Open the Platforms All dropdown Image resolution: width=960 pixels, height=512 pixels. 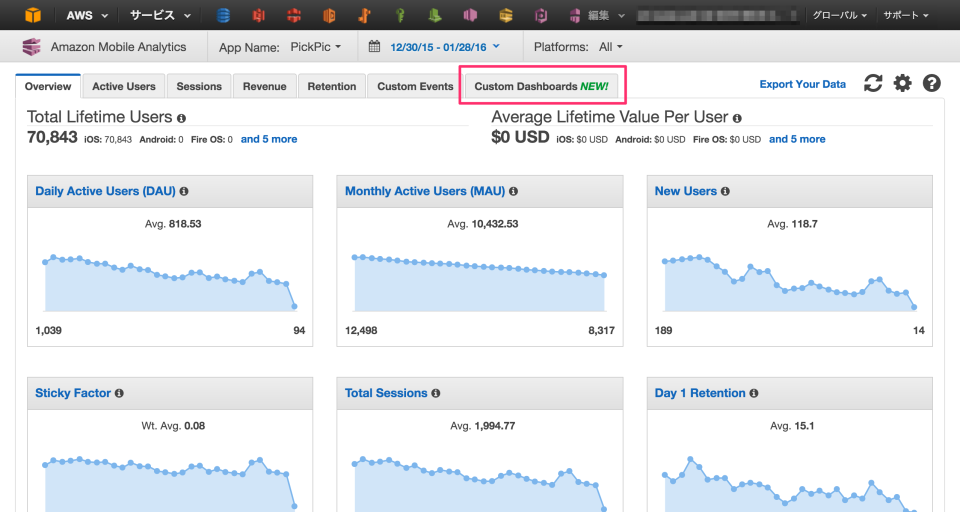click(610, 47)
